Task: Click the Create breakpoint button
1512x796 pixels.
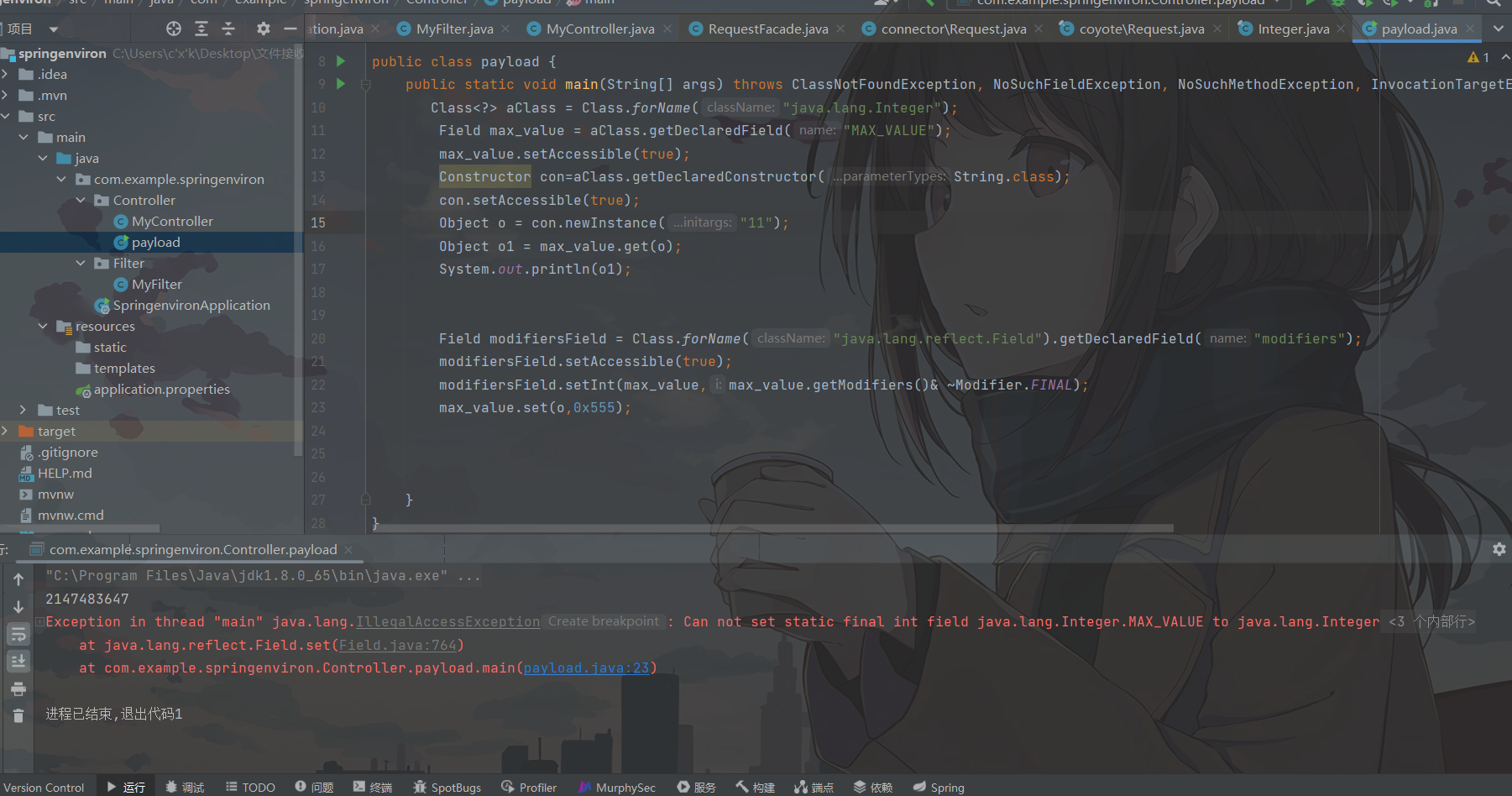Action: 603,621
